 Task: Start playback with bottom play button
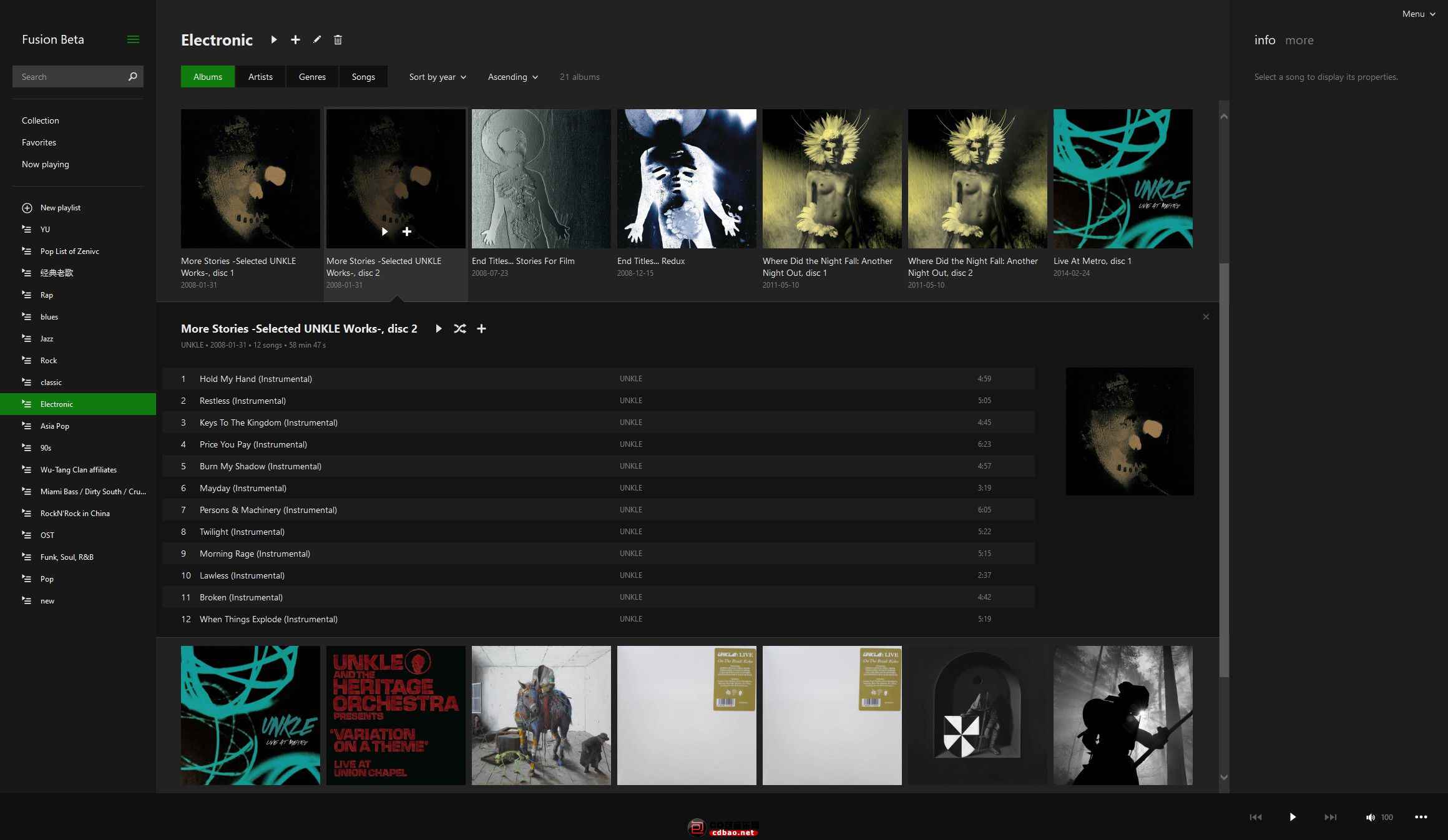coord(1293,817)
